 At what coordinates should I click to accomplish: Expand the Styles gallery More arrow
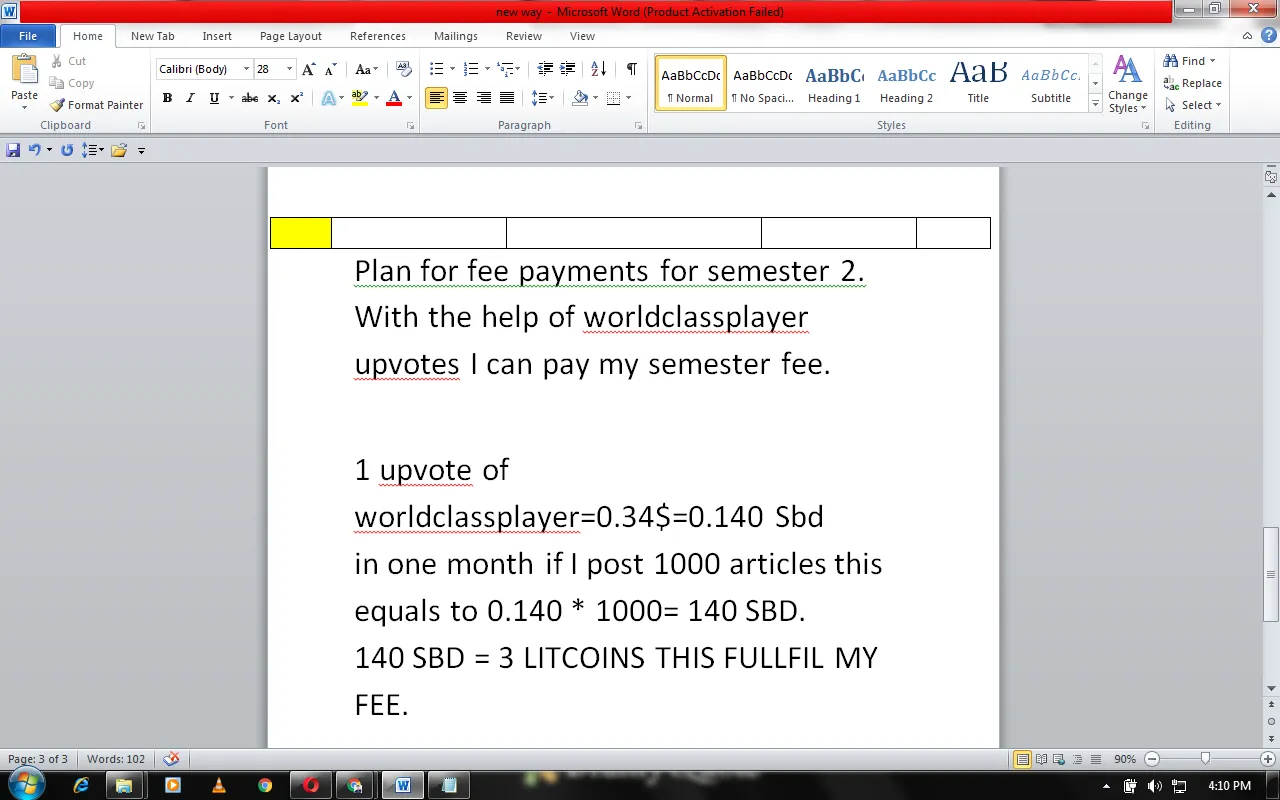1096,105
